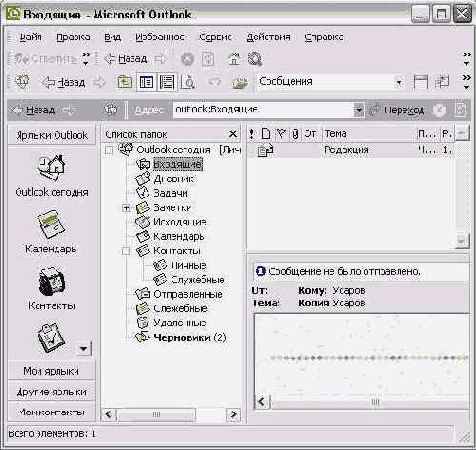Toggle the preview pane view icon
476x450 pixels.
click(167, 82)
